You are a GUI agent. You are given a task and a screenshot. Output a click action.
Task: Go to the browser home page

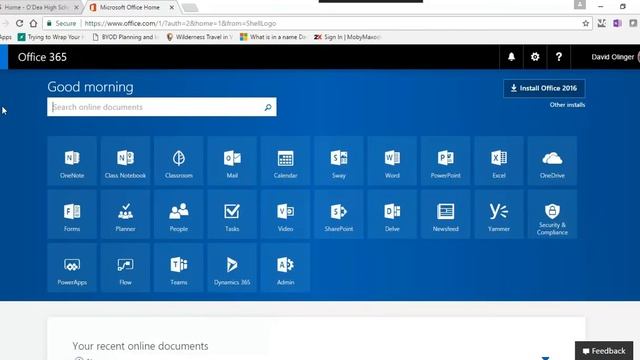(x=33, y=23)
